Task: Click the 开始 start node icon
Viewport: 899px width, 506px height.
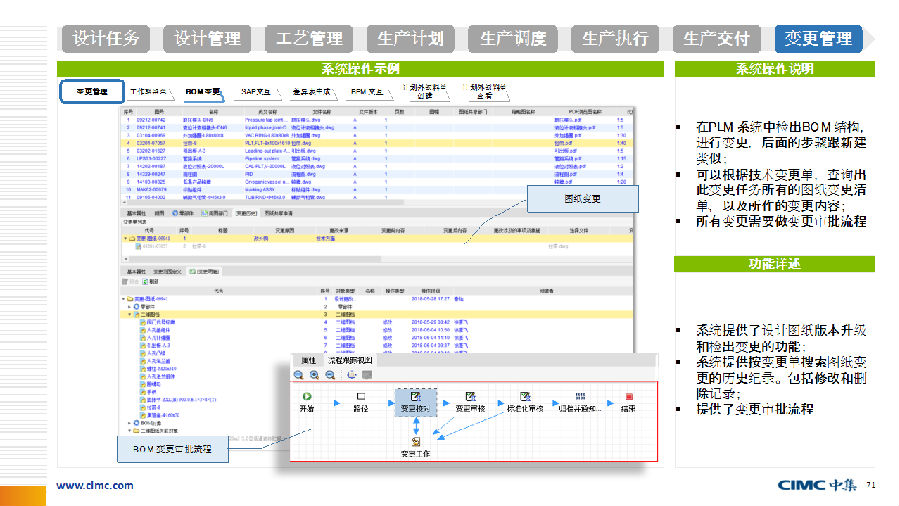Action: pyautogui.click(x=306, y=396)
